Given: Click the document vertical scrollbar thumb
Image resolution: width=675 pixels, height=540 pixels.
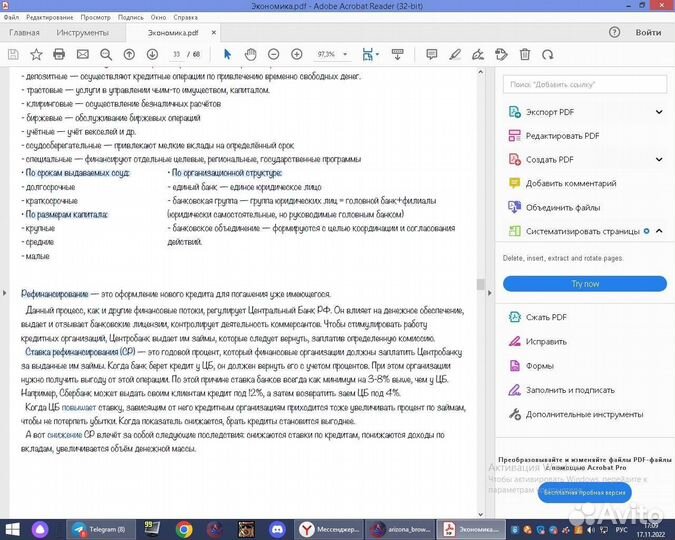Looking at the screenshot, I should 480,284.
